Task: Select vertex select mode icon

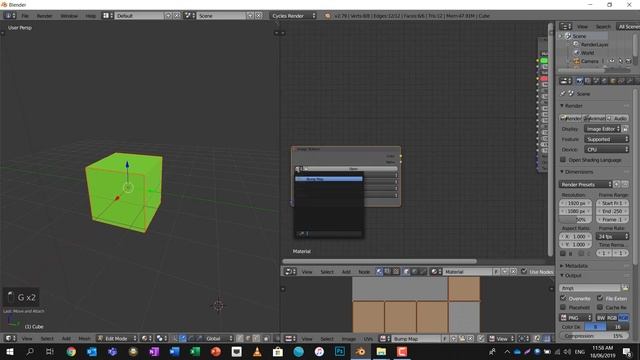Action: (x=240, y=338)
